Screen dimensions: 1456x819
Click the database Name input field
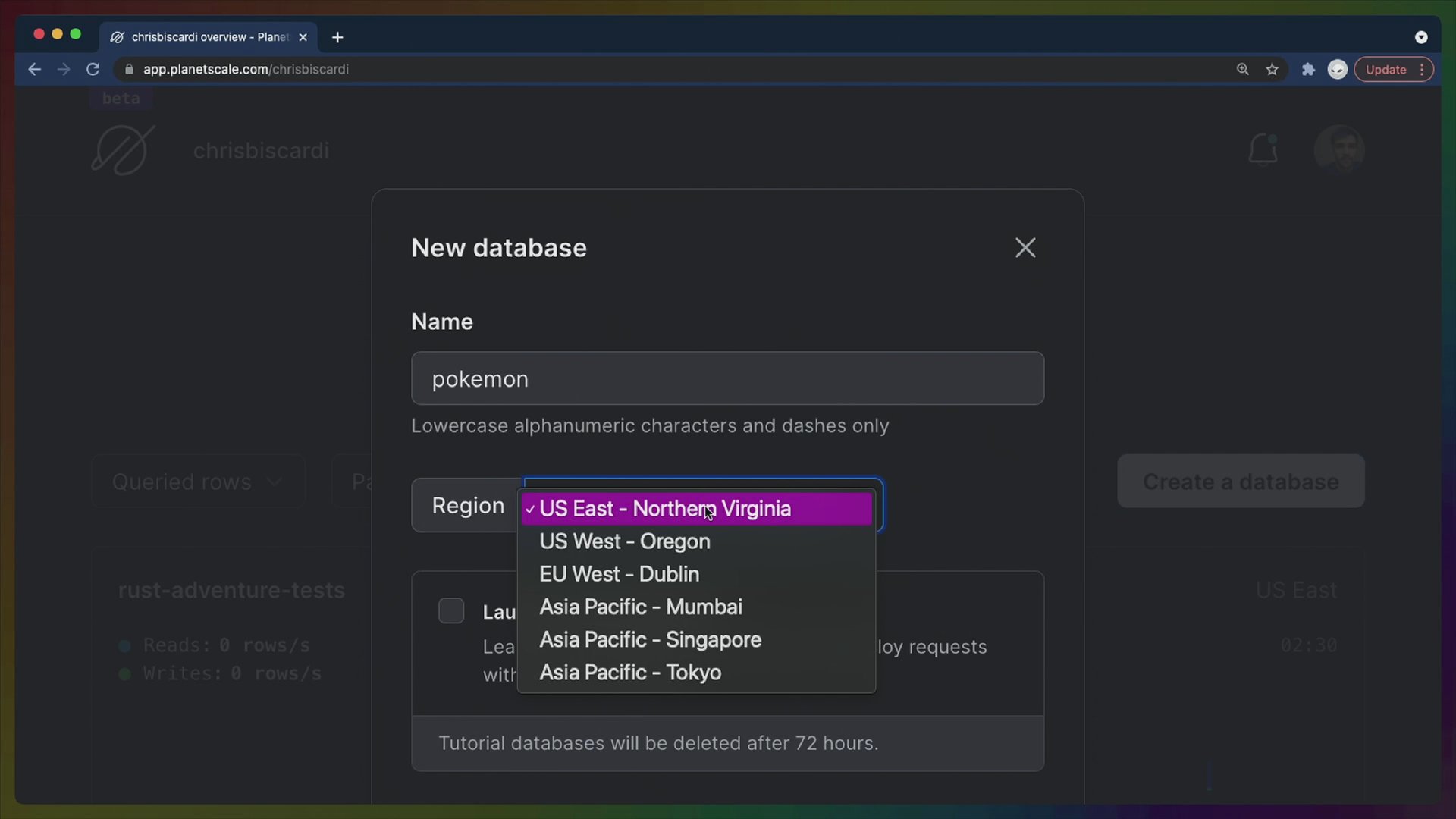point(727,378)
